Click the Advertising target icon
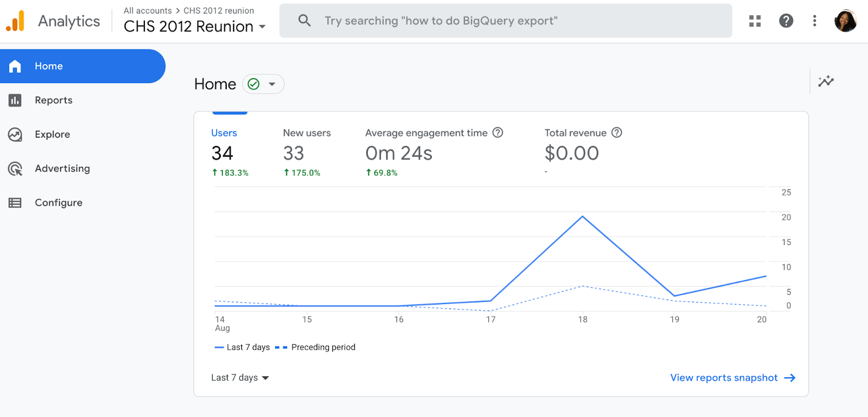Viewport: 868px width, 417px height. tap(15, 169)
